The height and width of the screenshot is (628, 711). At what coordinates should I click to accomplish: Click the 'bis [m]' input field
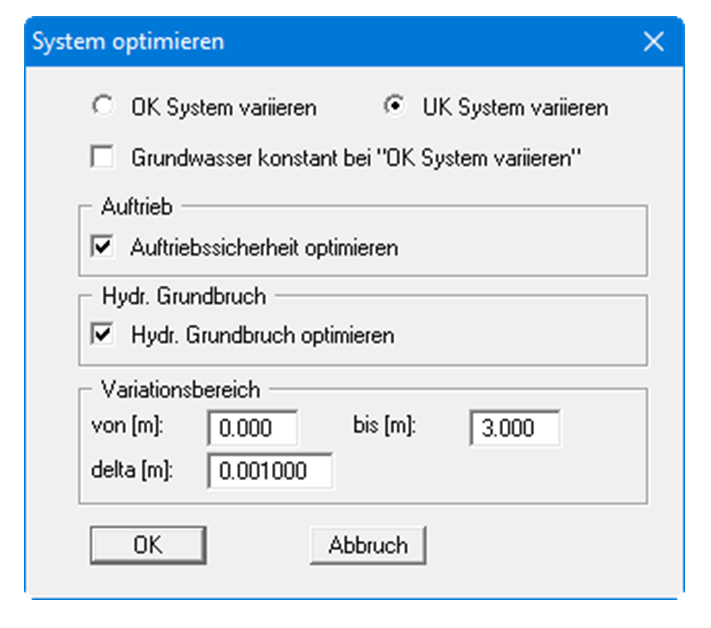click(514, 428)
